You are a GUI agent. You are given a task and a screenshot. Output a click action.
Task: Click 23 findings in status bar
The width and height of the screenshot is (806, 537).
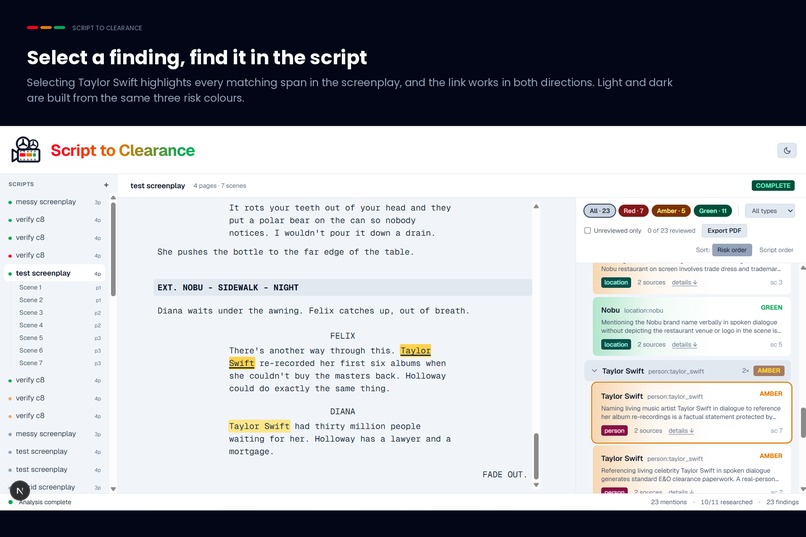coord(782,502)
